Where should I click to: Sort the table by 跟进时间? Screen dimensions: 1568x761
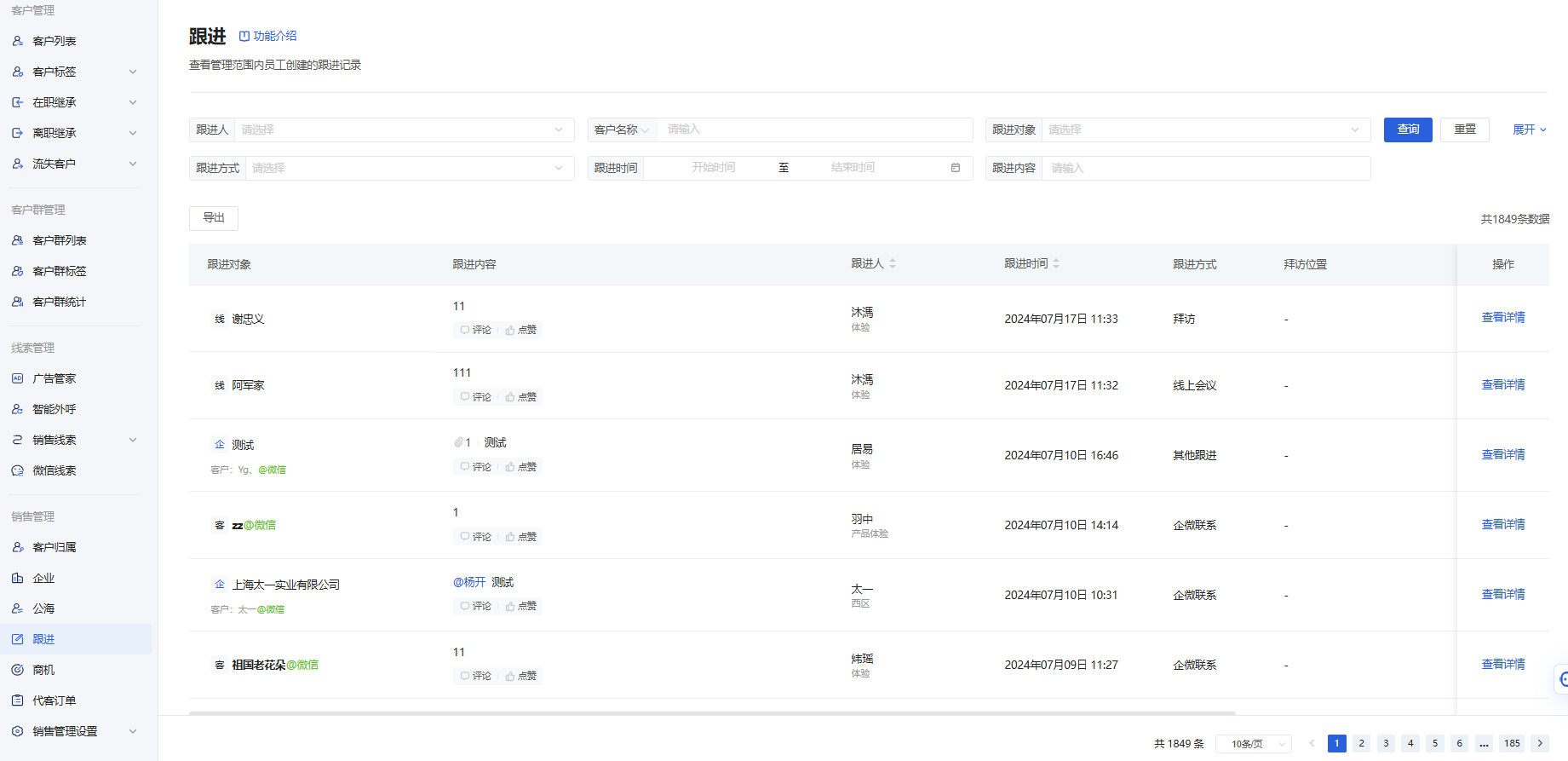[1056, 264]
